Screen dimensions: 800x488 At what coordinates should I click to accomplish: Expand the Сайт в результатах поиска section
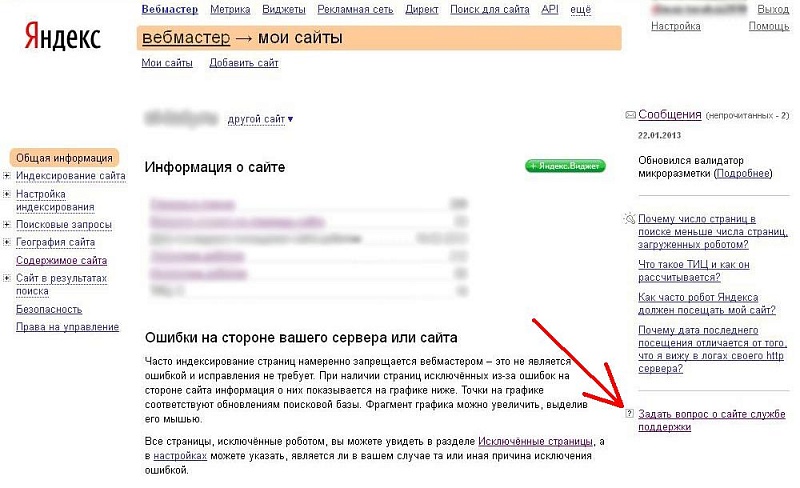coord(7,278)
